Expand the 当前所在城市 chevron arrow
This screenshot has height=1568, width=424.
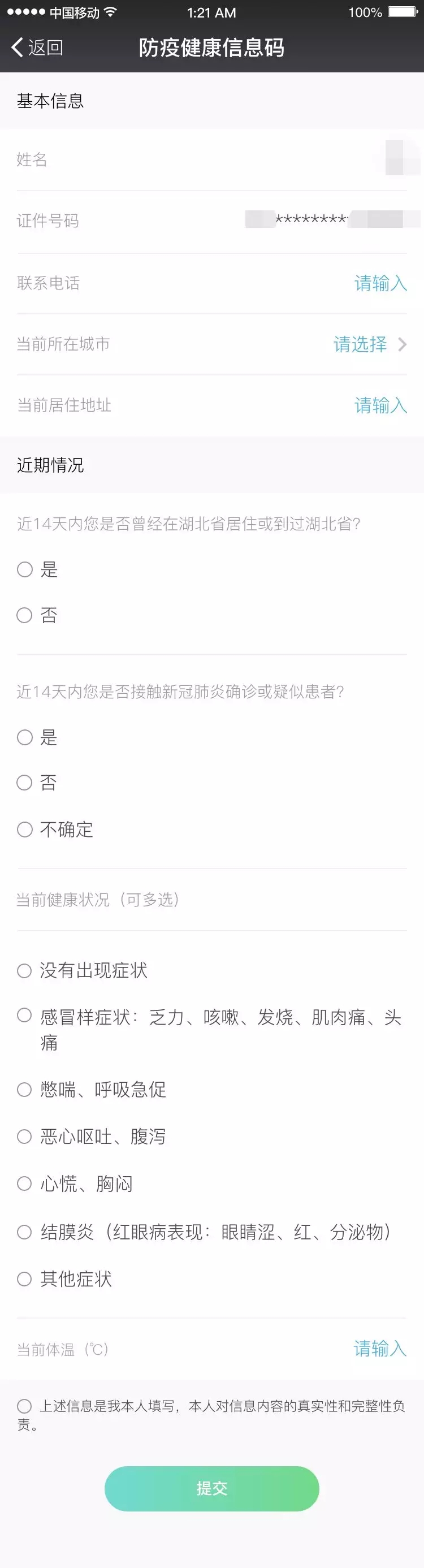click(402, 344)
